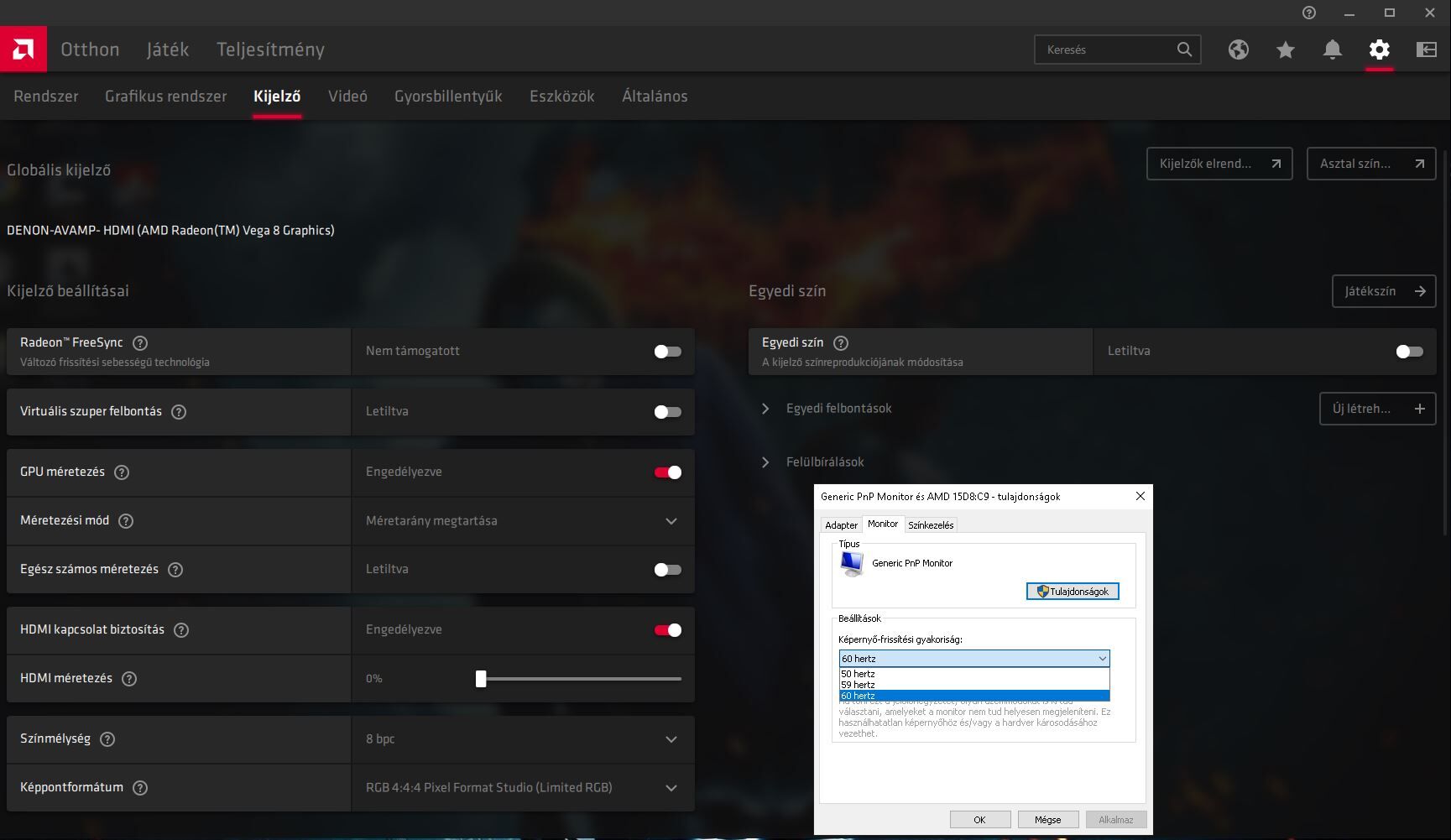The image size is (1451, 840).
Task: Open Méretezési mód dropdown
Action: point(523,521)
